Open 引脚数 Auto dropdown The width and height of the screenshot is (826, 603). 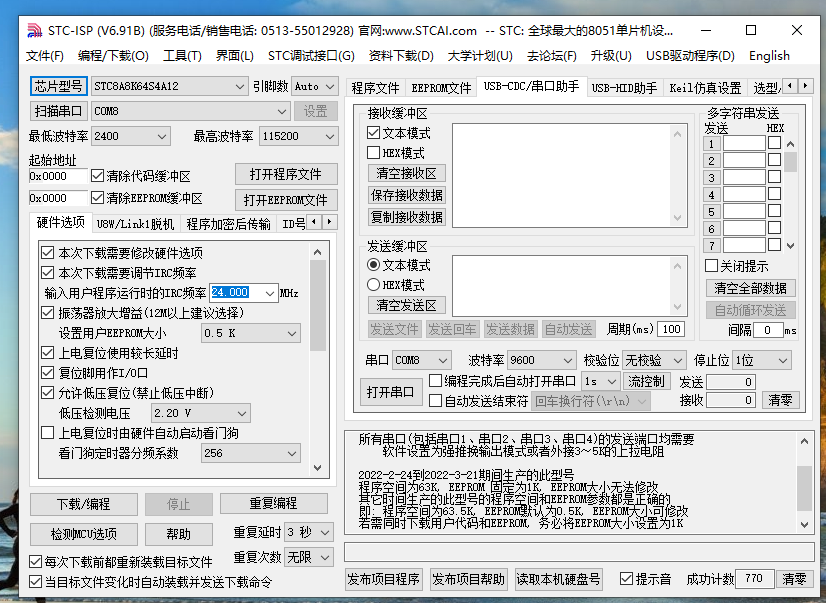[315, 86]
